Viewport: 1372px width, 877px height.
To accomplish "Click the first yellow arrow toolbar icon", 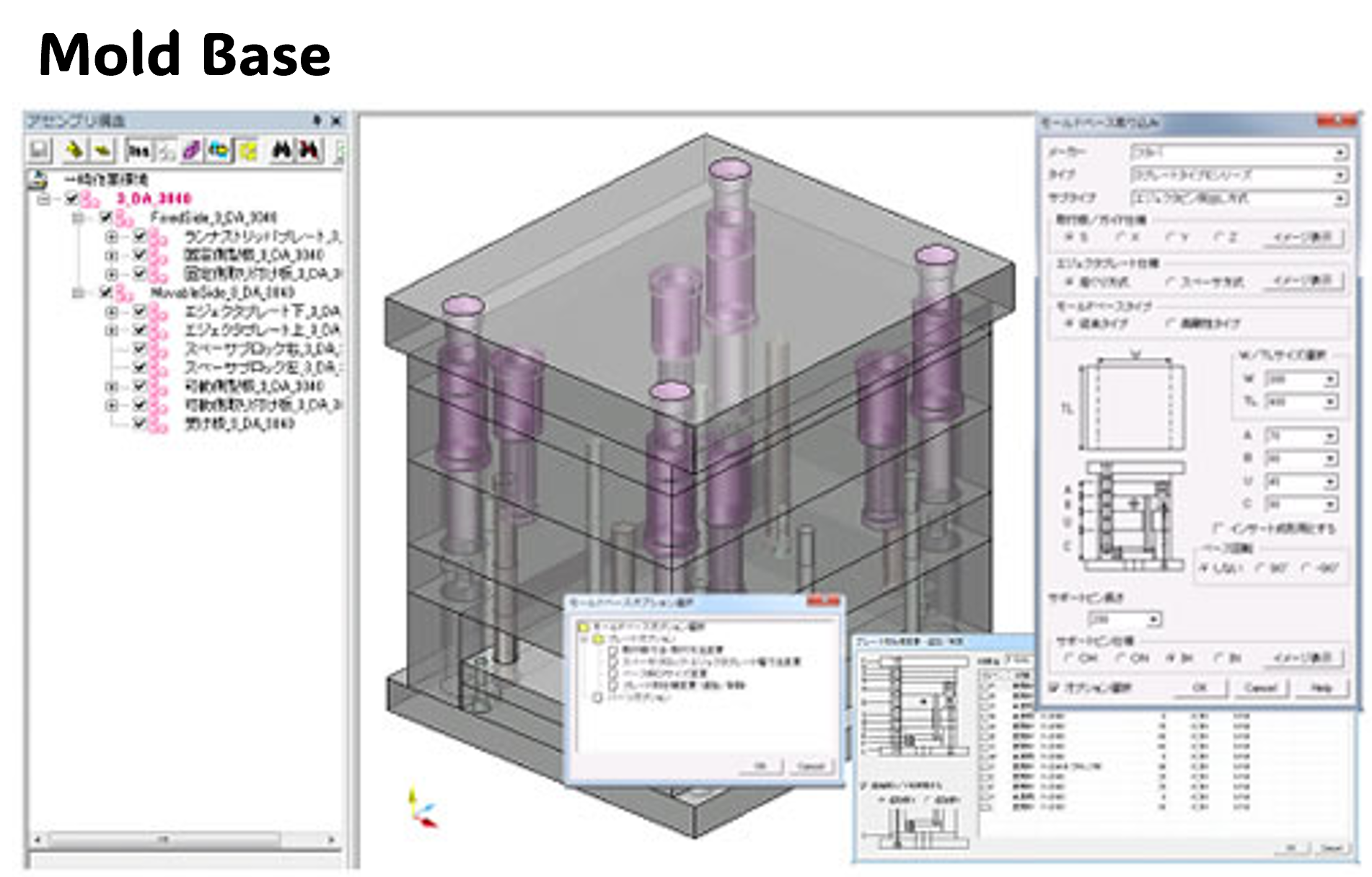I will click(x=74, y=150).
